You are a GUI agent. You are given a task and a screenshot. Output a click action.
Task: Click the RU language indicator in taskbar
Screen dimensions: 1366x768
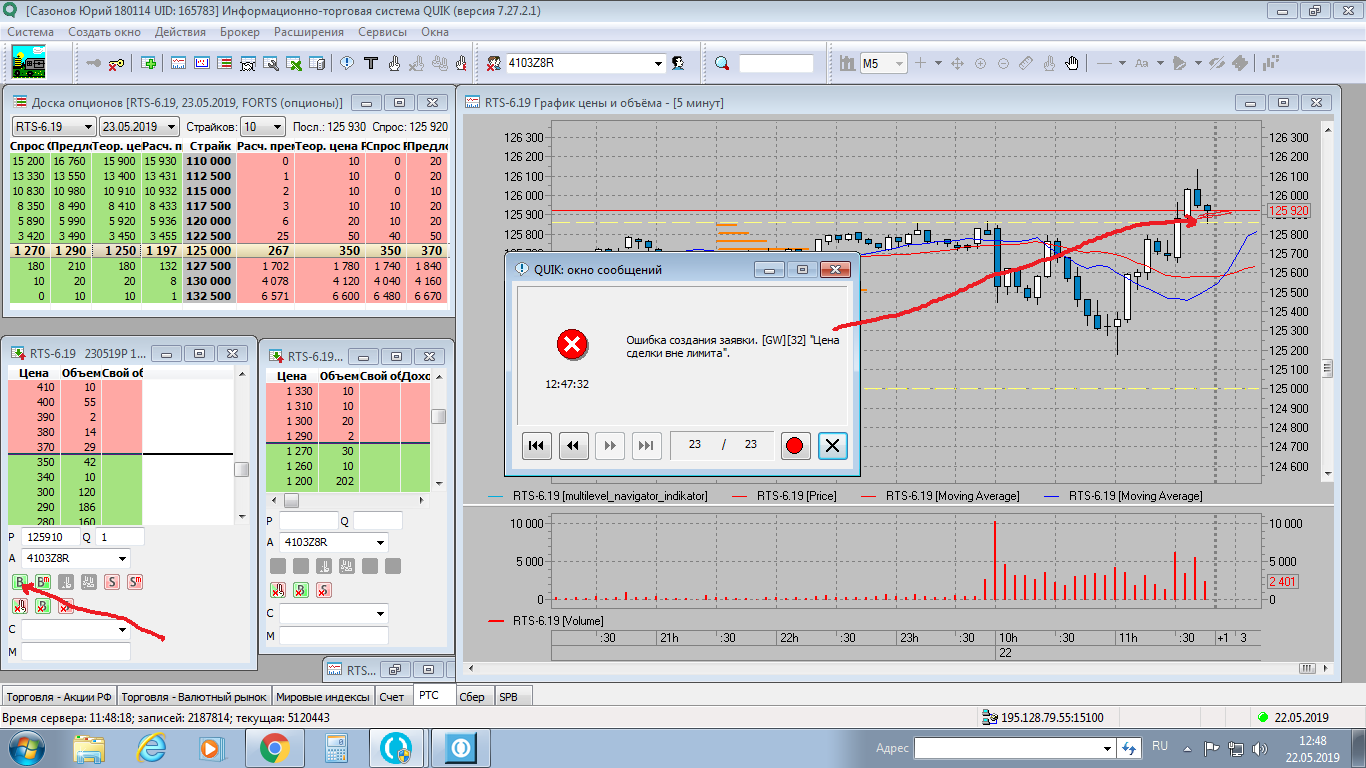click(x=1160, y=746)
